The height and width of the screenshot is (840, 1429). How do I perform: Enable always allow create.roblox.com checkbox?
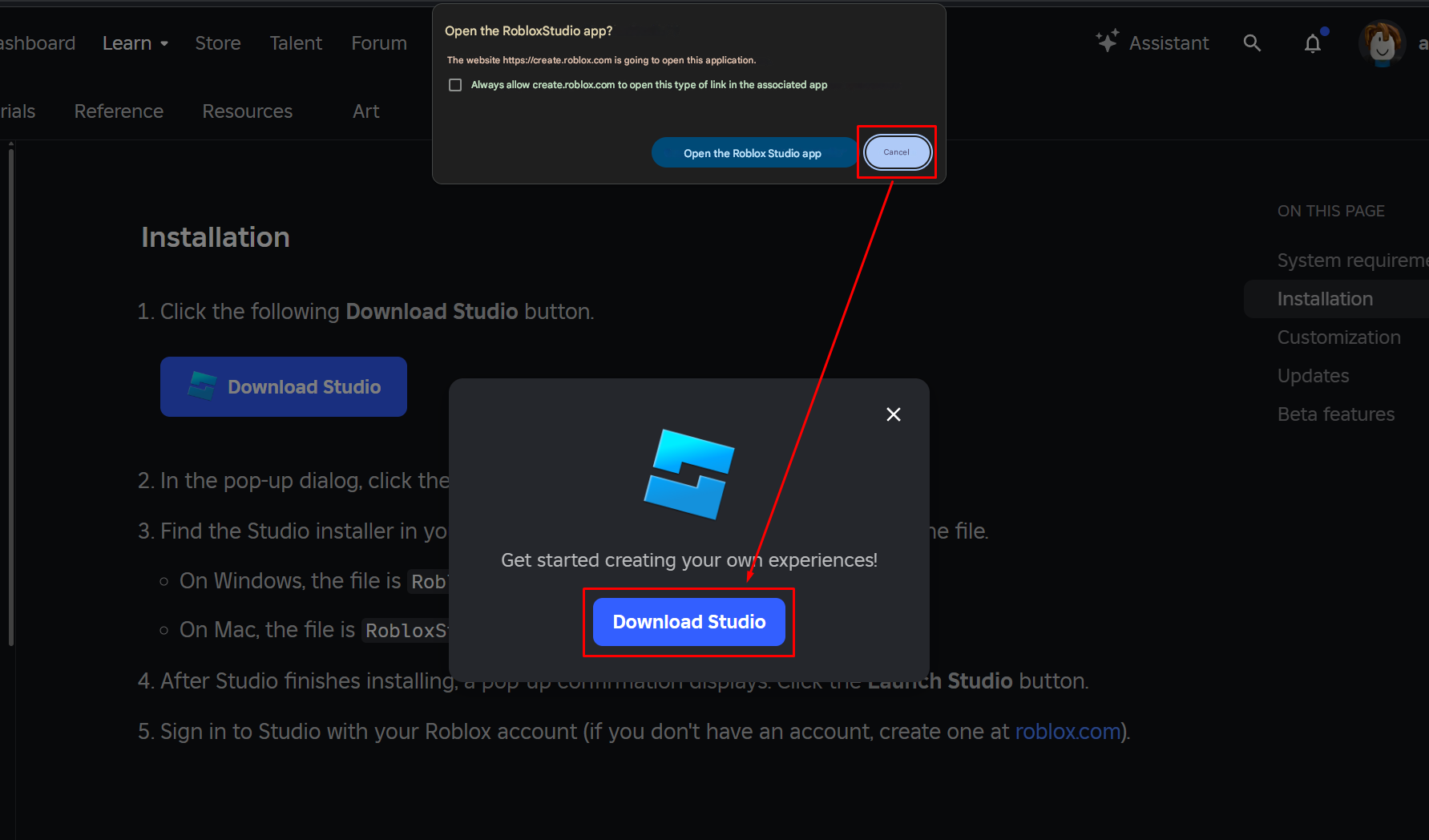click(x=455, y=85)
